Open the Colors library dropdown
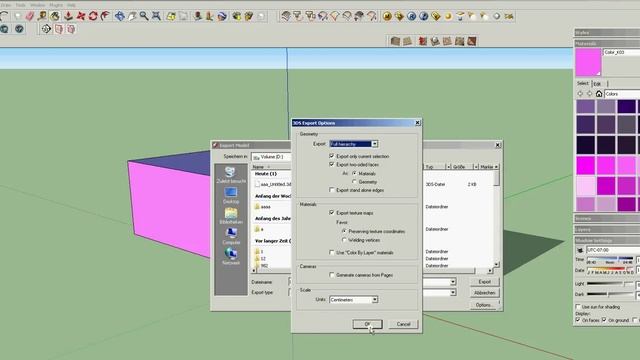 pos(621,94)
